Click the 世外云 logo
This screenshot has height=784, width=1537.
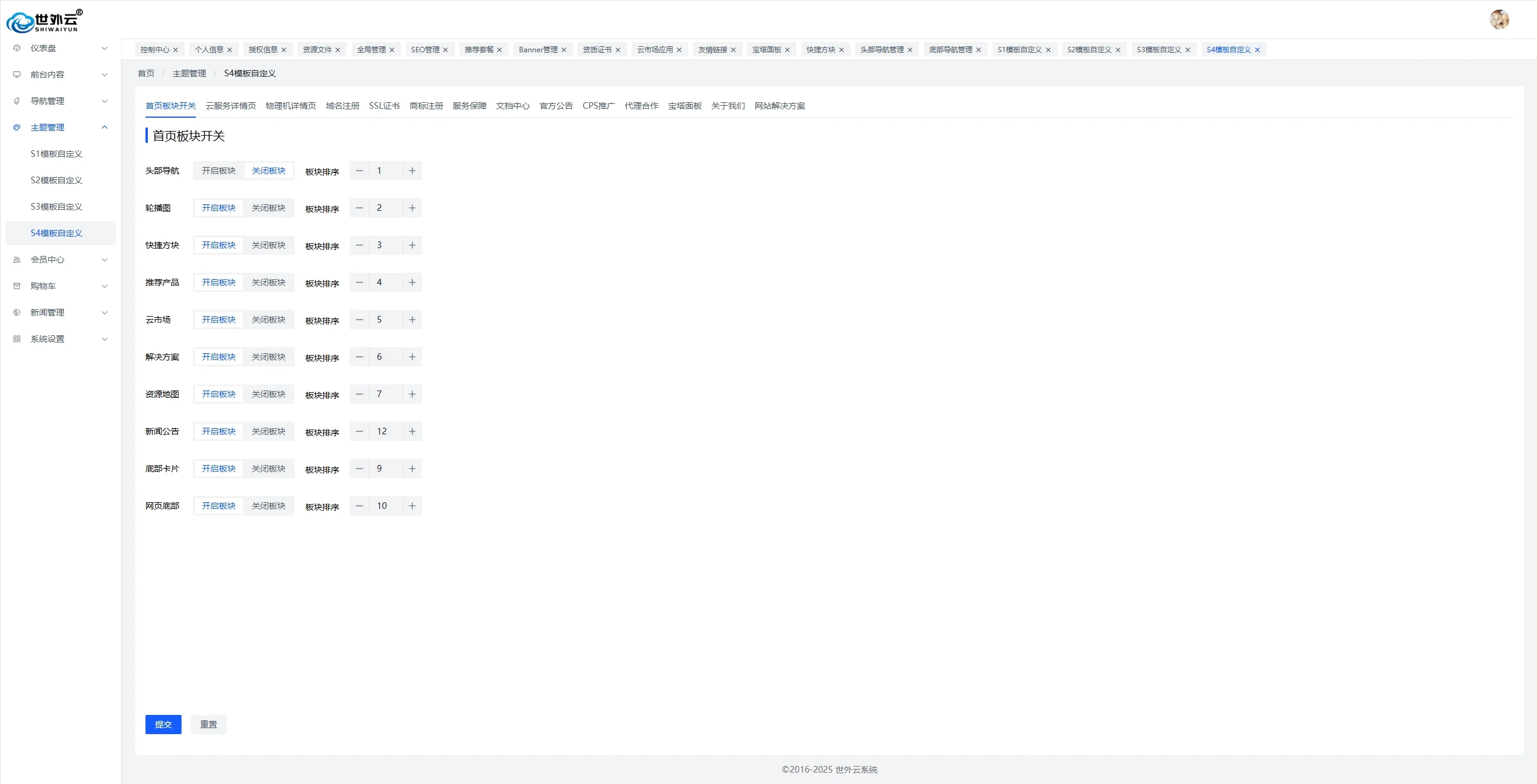click(44, 22)
